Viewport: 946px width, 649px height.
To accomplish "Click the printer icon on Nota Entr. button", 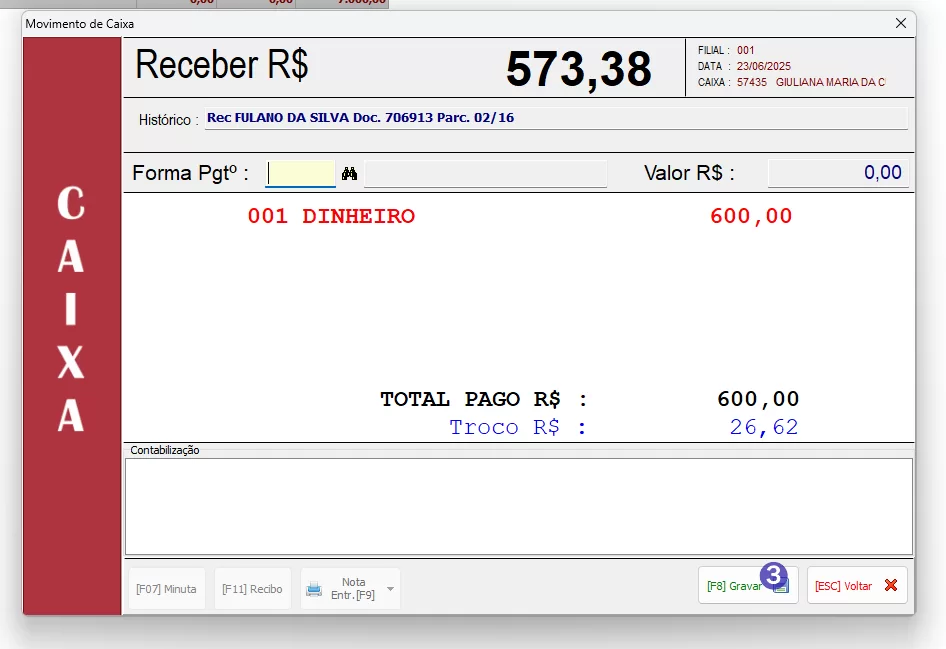I will (x=314, y=589).
